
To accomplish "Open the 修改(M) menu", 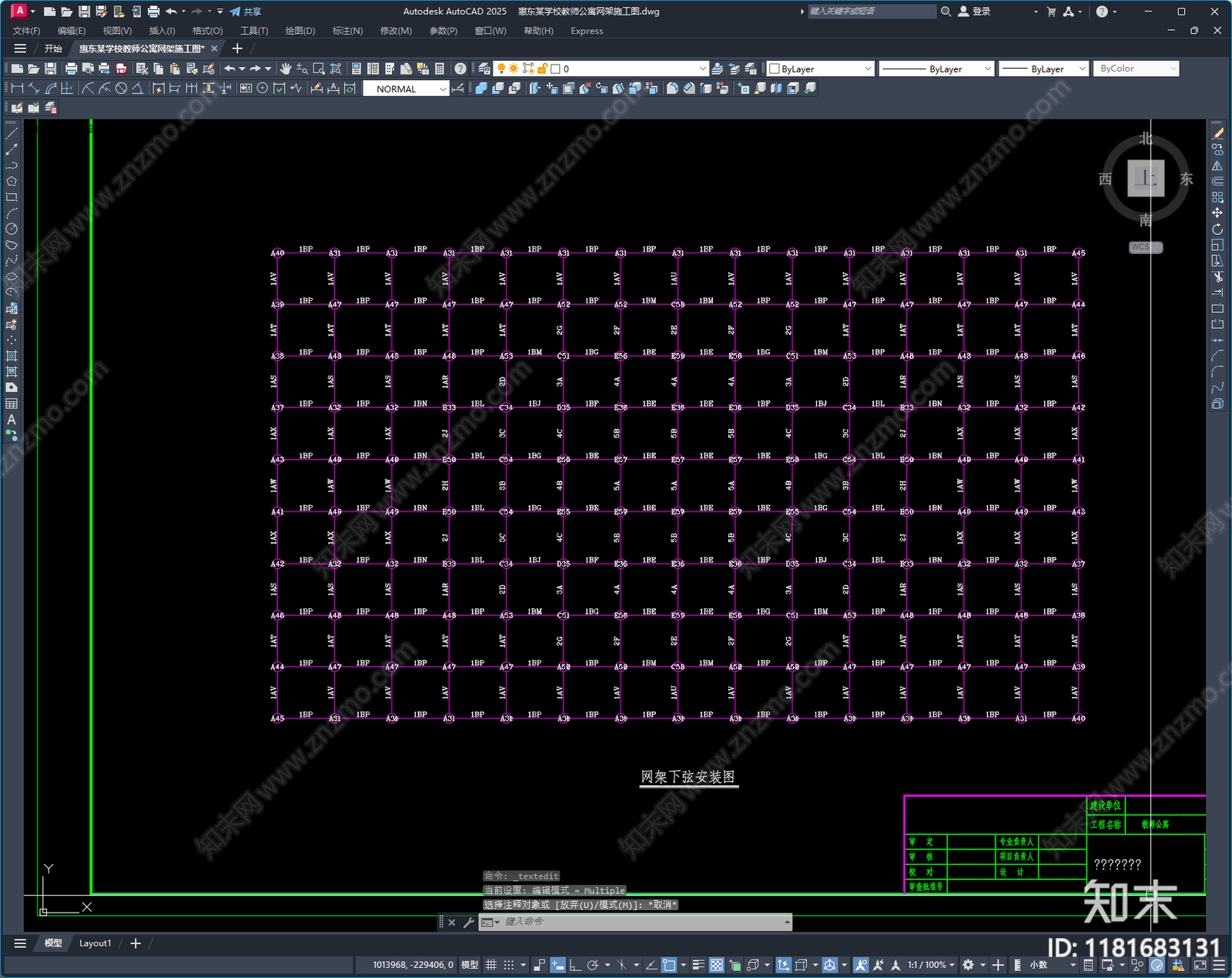I will click(x=396, y=31).
